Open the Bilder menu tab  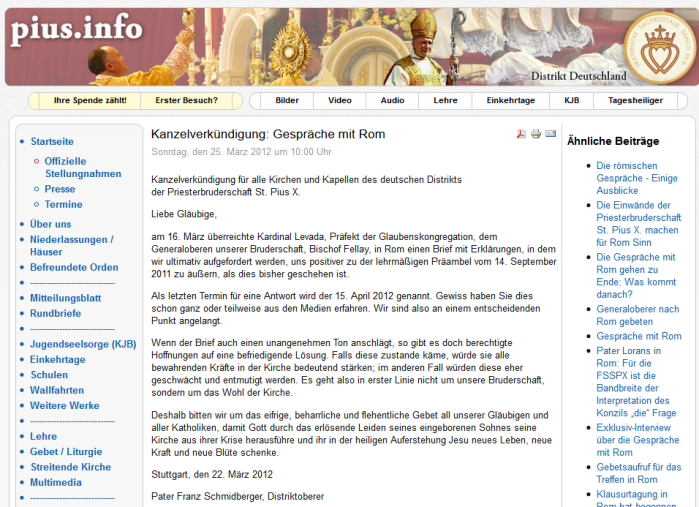tap(287, 101)
